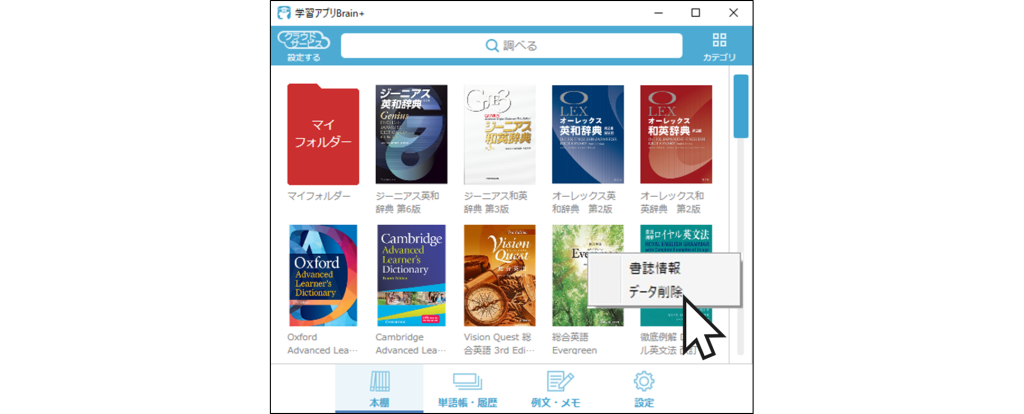
Task: Click the bookshelf scrollbar thumb
Action: click(741, 106)
